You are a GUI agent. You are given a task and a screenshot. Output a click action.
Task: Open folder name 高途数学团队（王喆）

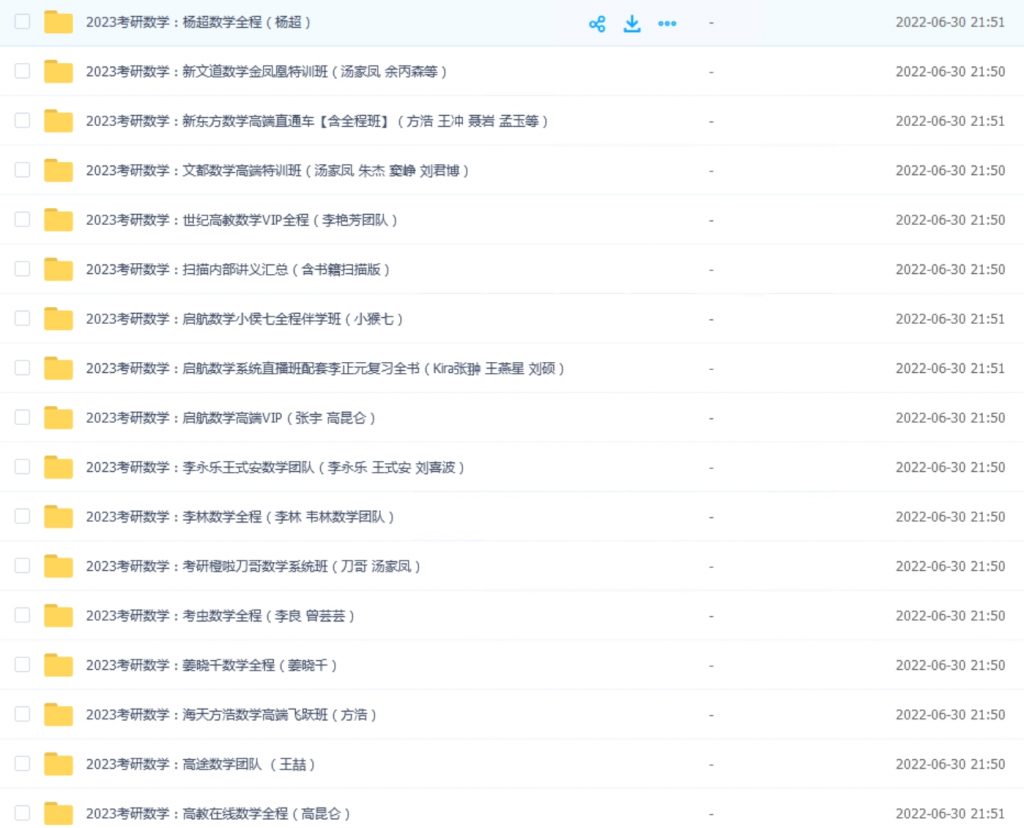(x=200, y=765)
